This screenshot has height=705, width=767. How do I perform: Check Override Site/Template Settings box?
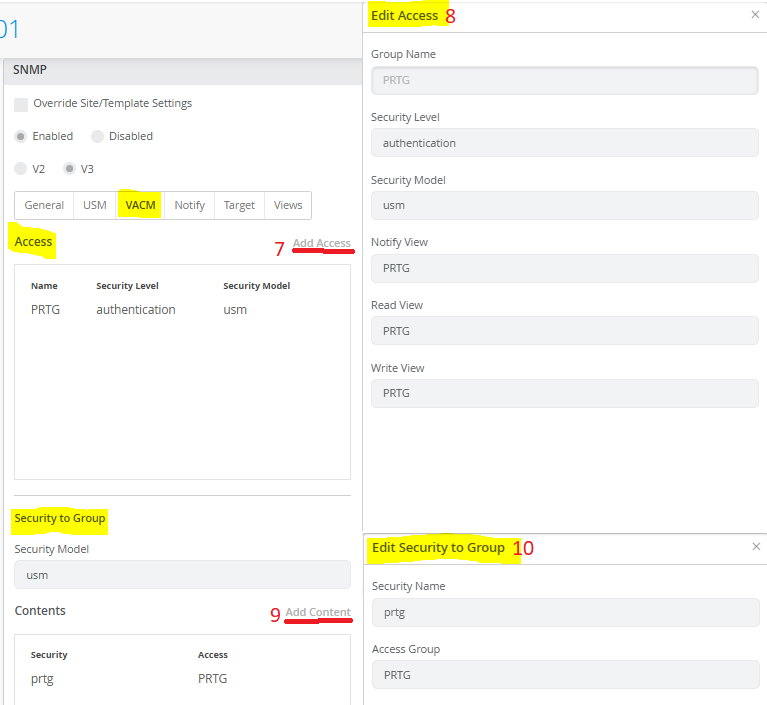click(x=21, y=104)
